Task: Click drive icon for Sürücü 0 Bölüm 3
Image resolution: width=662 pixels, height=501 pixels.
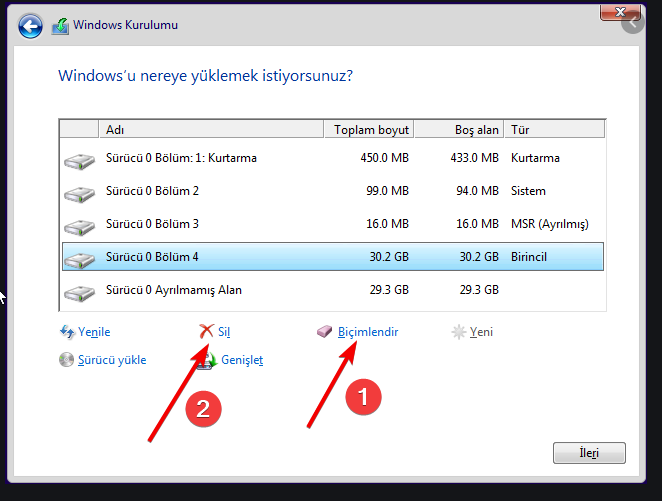Action: (x=79, y=227)
